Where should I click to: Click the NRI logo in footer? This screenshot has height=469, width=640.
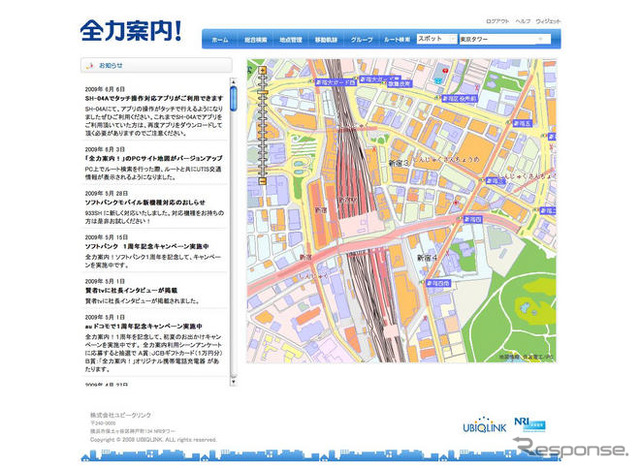(x=529, y=424)
